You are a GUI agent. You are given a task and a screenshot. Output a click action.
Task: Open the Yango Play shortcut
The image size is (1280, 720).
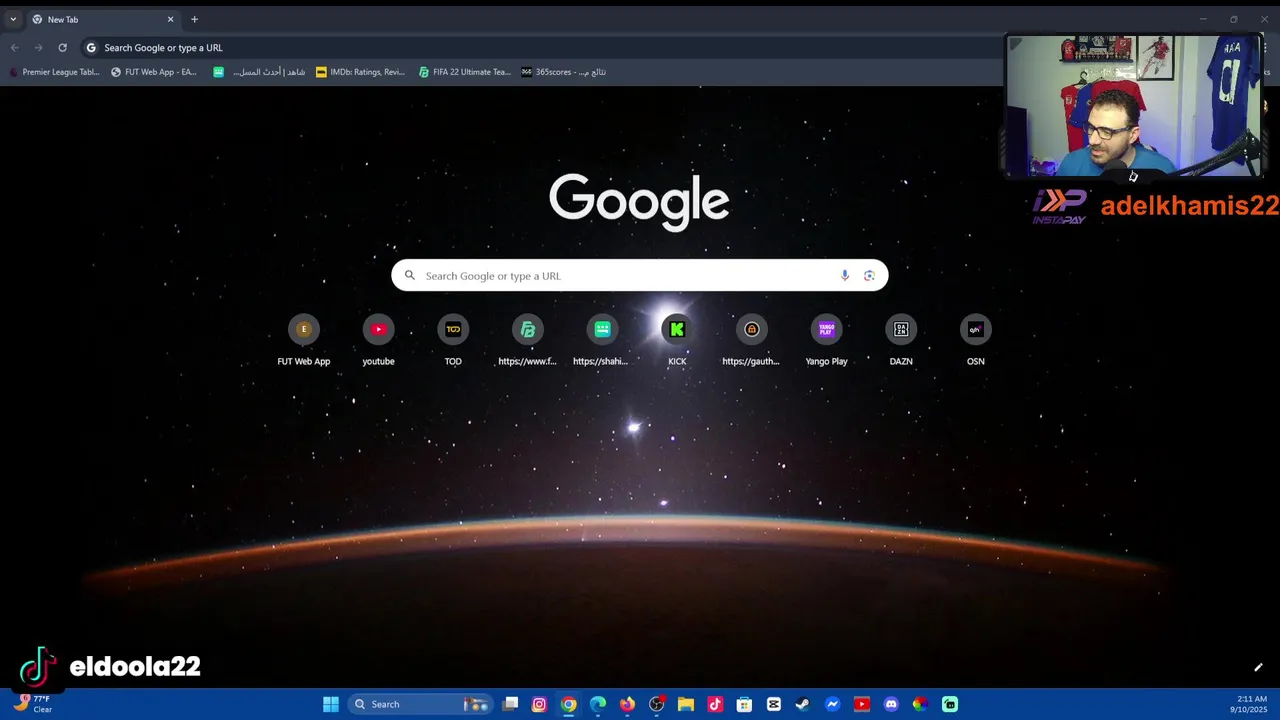point(826,341)
